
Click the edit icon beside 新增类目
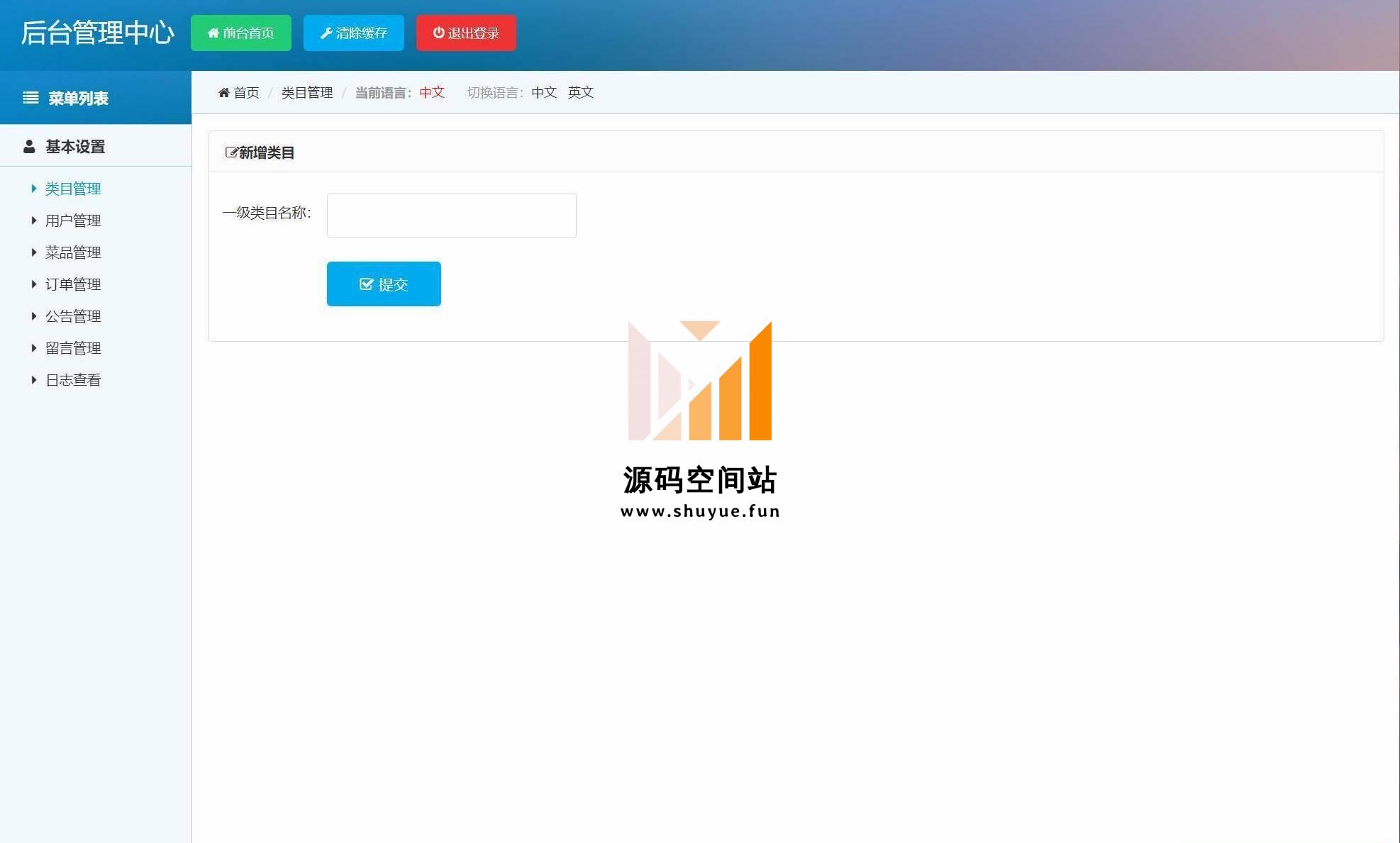coord(231,152)
